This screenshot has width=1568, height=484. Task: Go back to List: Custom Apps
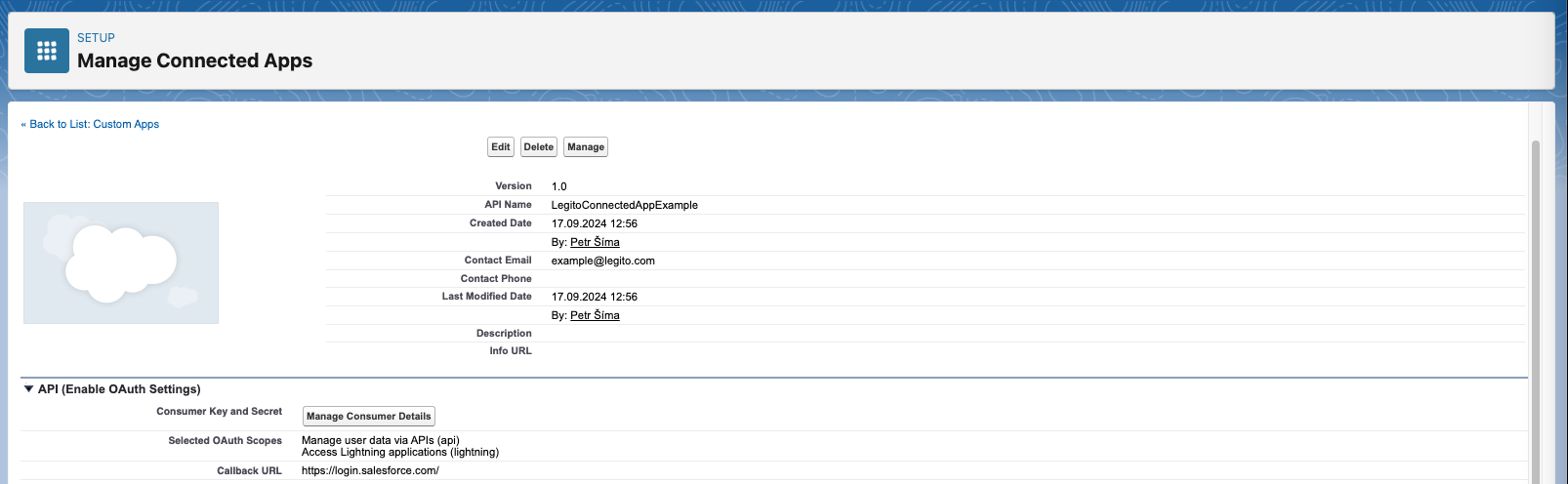tap(90, 124)
